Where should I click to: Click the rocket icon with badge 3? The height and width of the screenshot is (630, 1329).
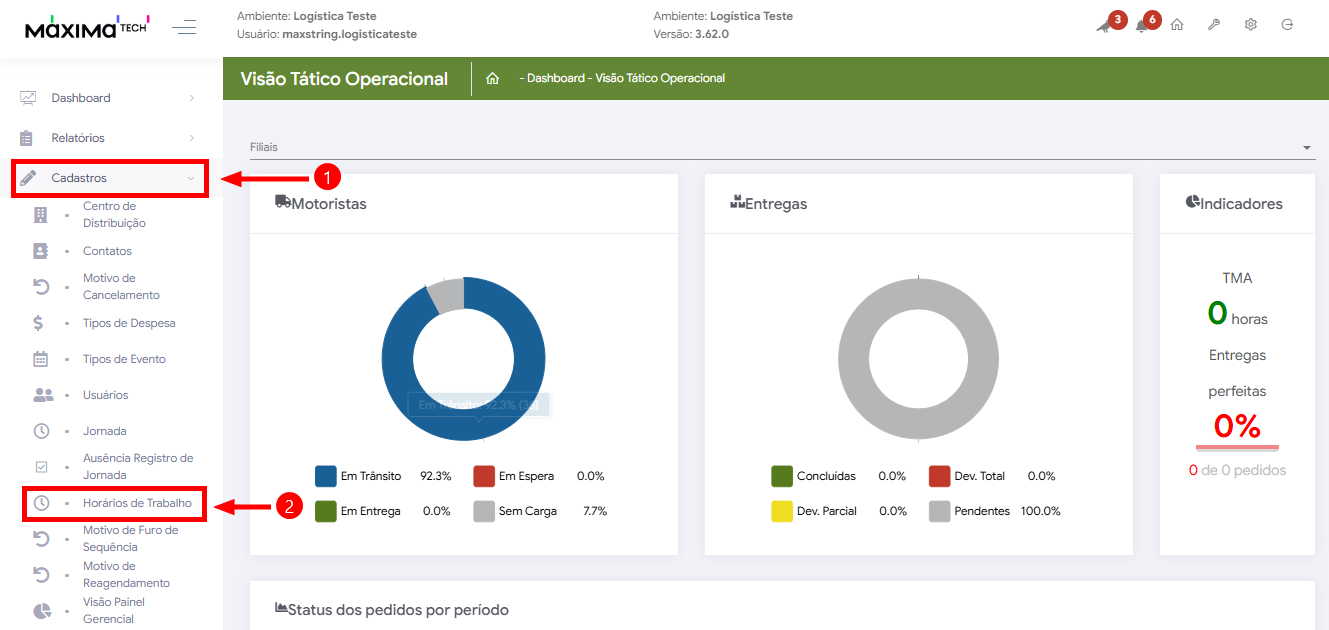(x=1103, y=26)
